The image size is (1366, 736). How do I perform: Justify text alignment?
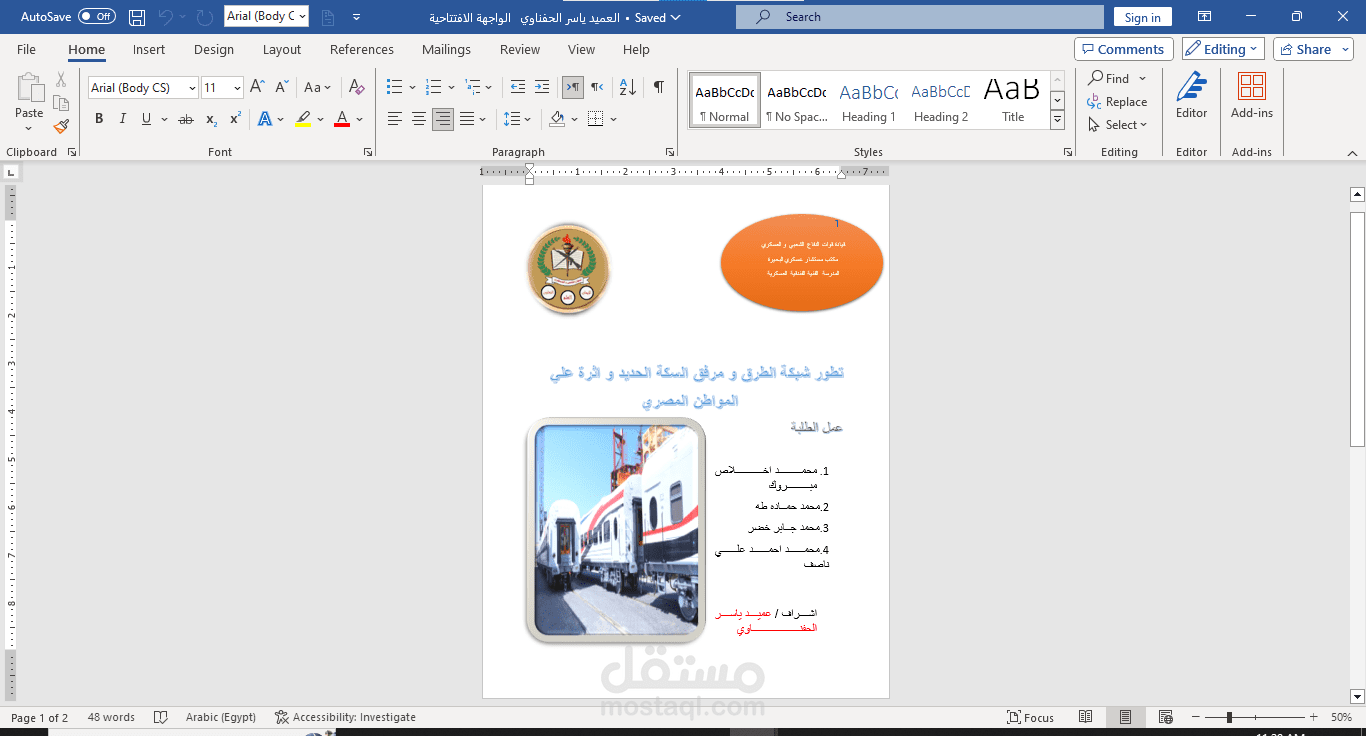click(466, 119)
